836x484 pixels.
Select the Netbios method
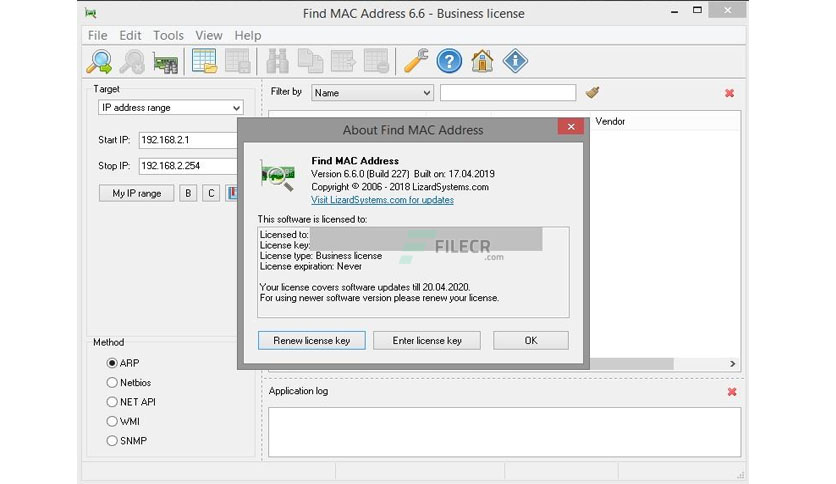[x=111, y=382]
